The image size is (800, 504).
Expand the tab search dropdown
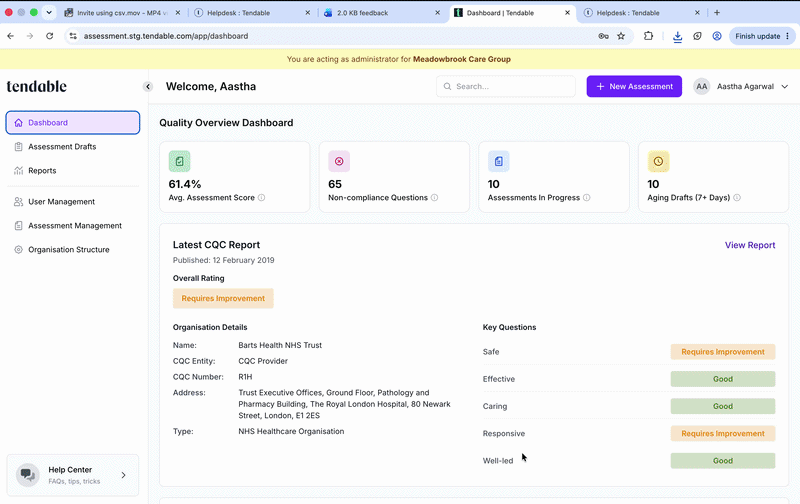[x=49, y=13]
